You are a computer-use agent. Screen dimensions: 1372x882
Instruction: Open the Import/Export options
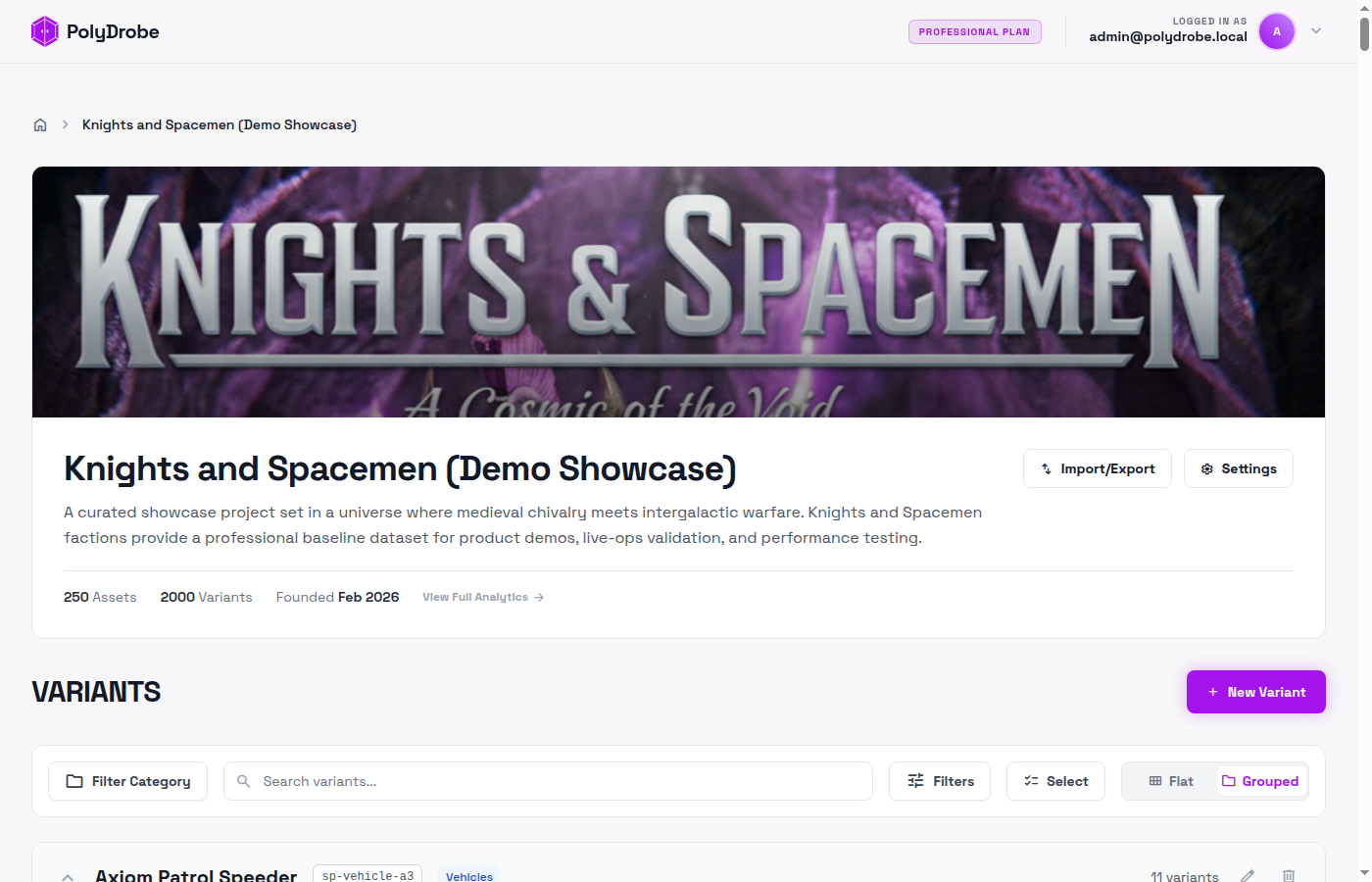click(x=1097, y=468)
